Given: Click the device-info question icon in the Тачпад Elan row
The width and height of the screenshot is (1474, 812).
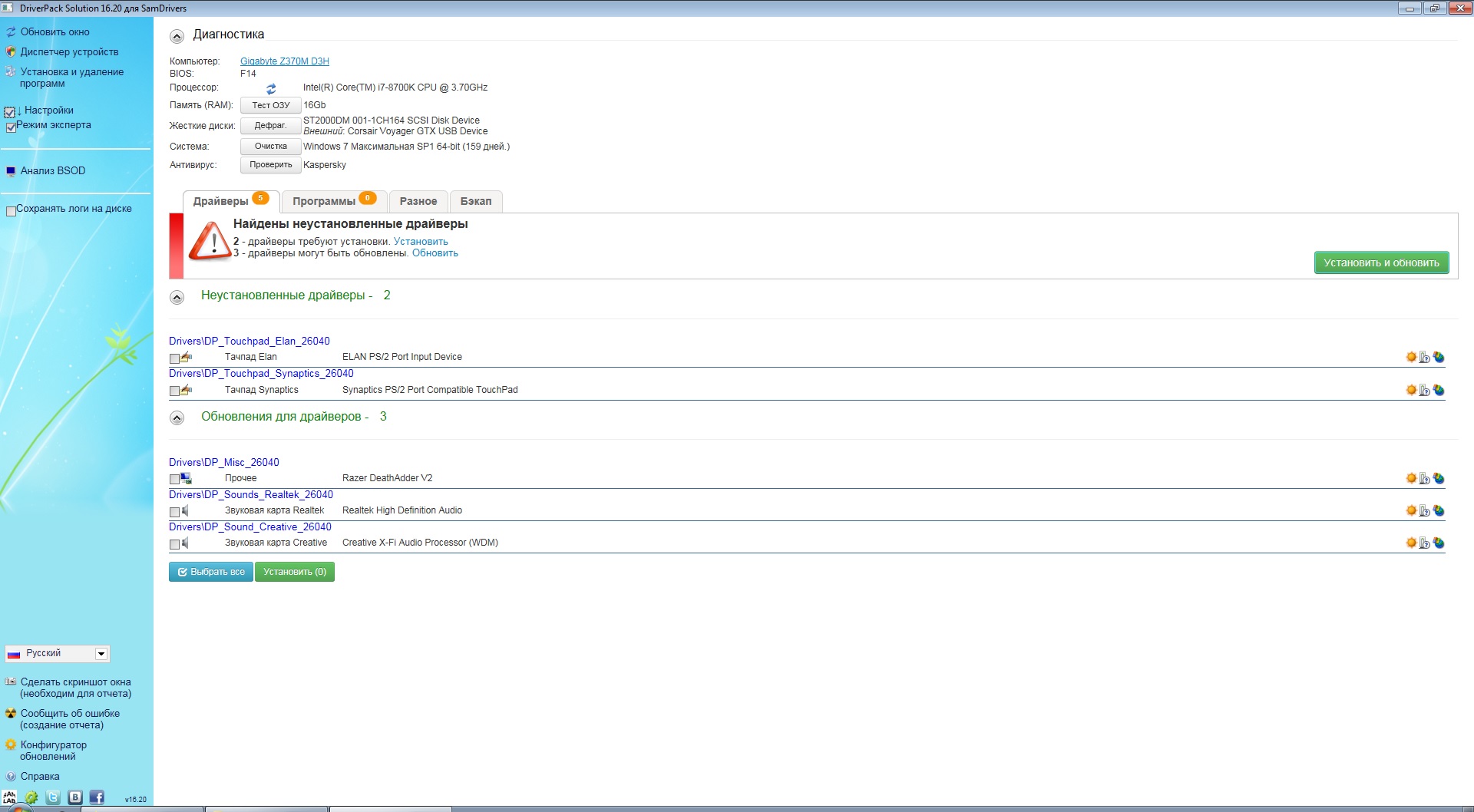Looking at the screenshot, I should (1425, 357).
